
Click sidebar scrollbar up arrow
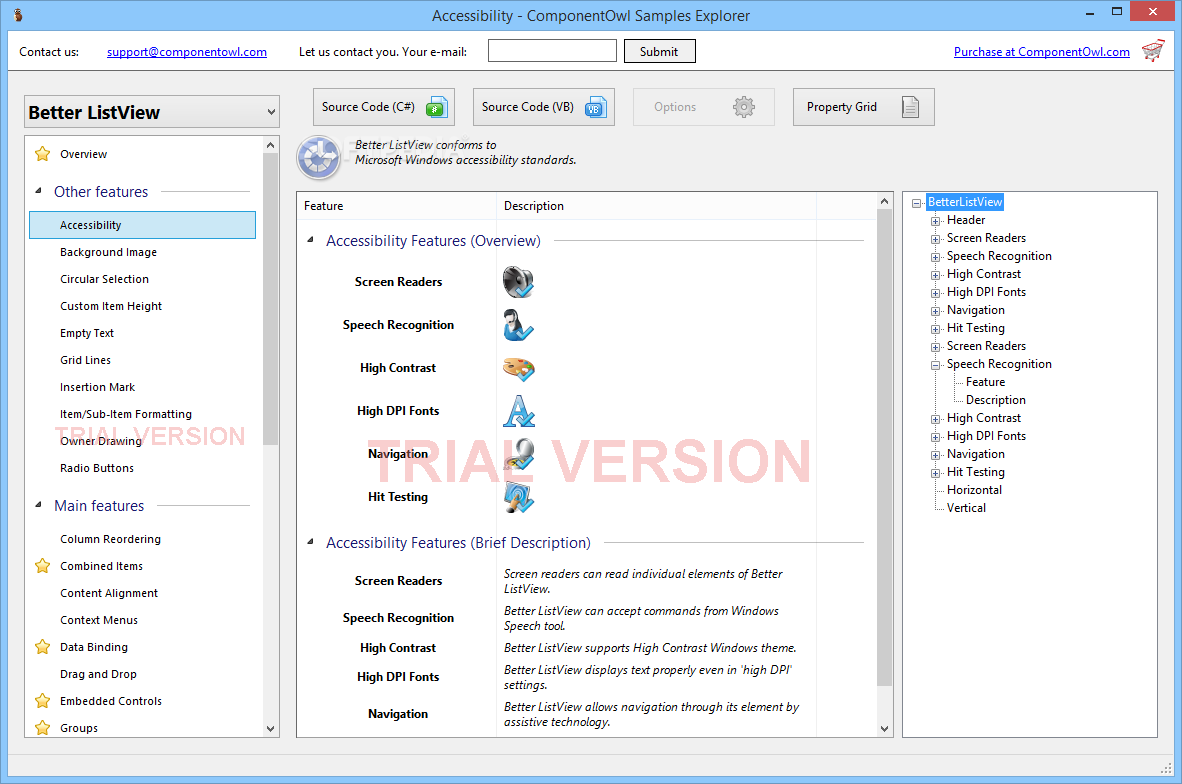[x=271, y=144]
